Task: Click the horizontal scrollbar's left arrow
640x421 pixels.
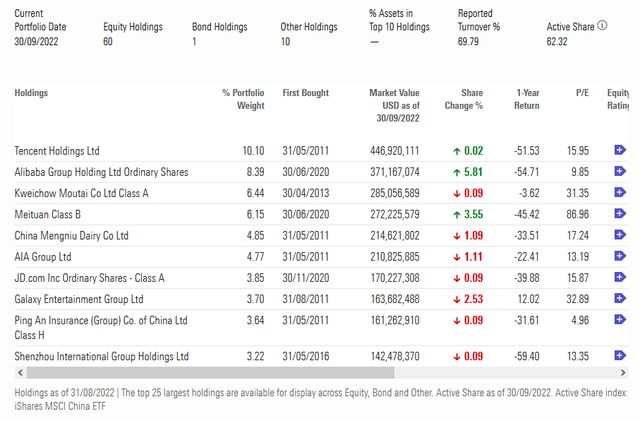Action: (x=20, y=372)
